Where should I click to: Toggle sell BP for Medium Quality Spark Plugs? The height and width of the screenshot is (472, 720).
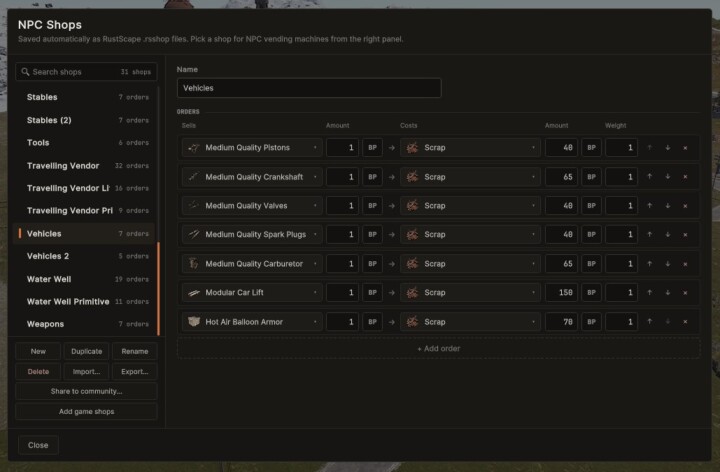[x=372, y=235]
